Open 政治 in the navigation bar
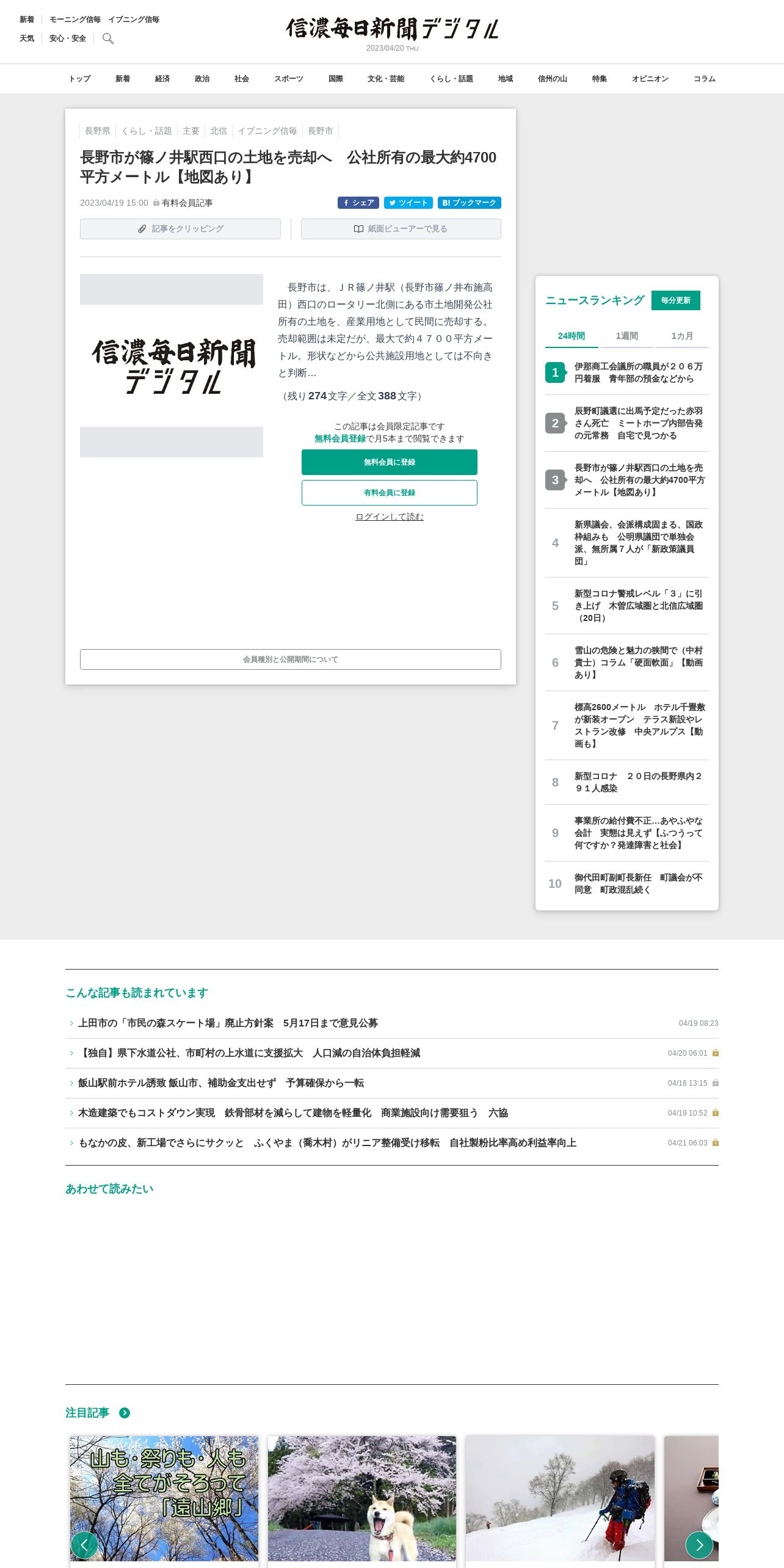Viewport: 784px width, 1568px height. [202, 79]
